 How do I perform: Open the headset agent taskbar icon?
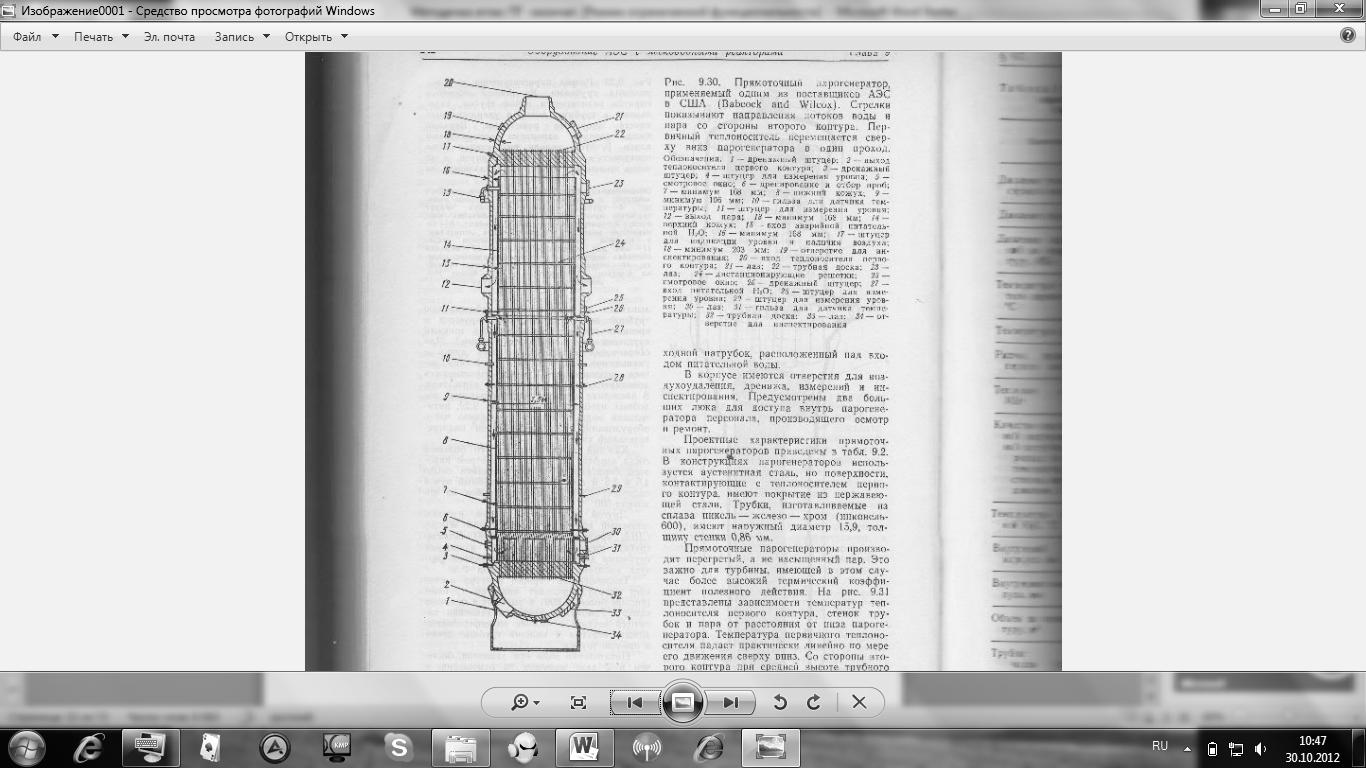click(x=523, y=747)
